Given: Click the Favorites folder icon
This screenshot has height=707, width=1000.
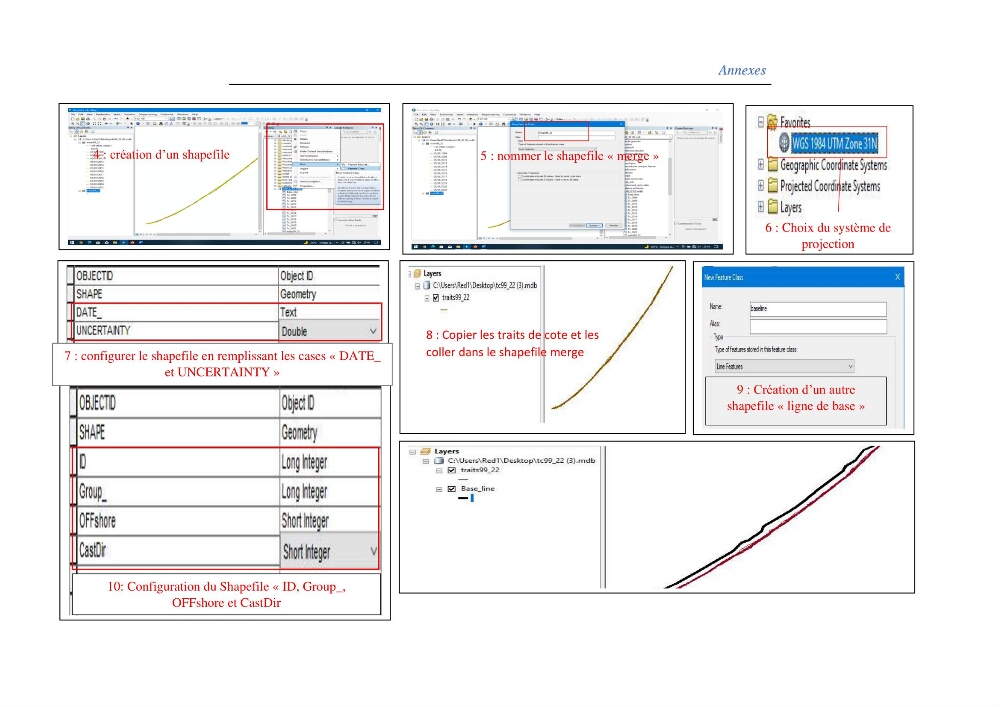Looking at the screenshot, I should pyautogui.click(x=772, y=122).
